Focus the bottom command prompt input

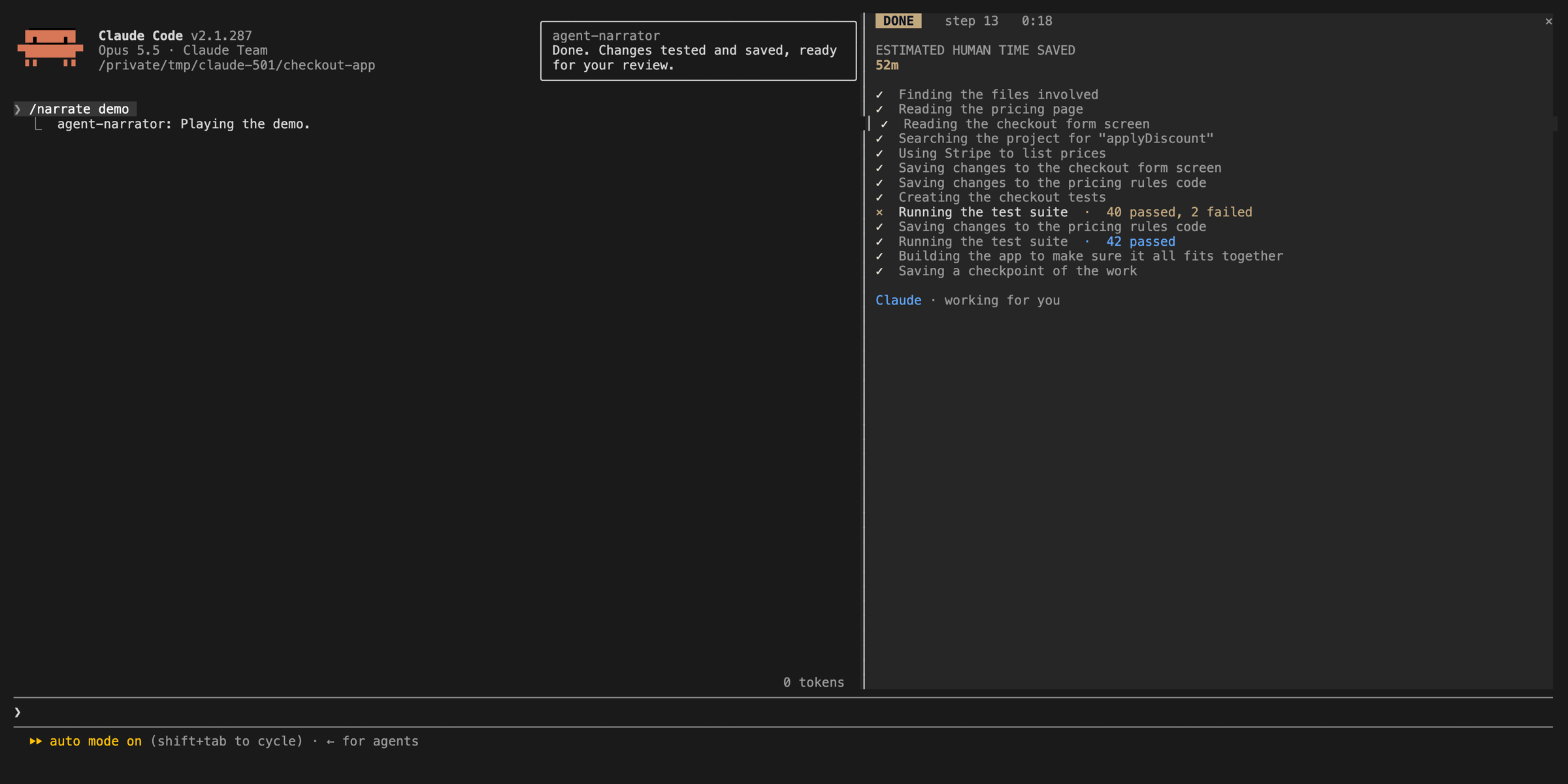point(783,712)
